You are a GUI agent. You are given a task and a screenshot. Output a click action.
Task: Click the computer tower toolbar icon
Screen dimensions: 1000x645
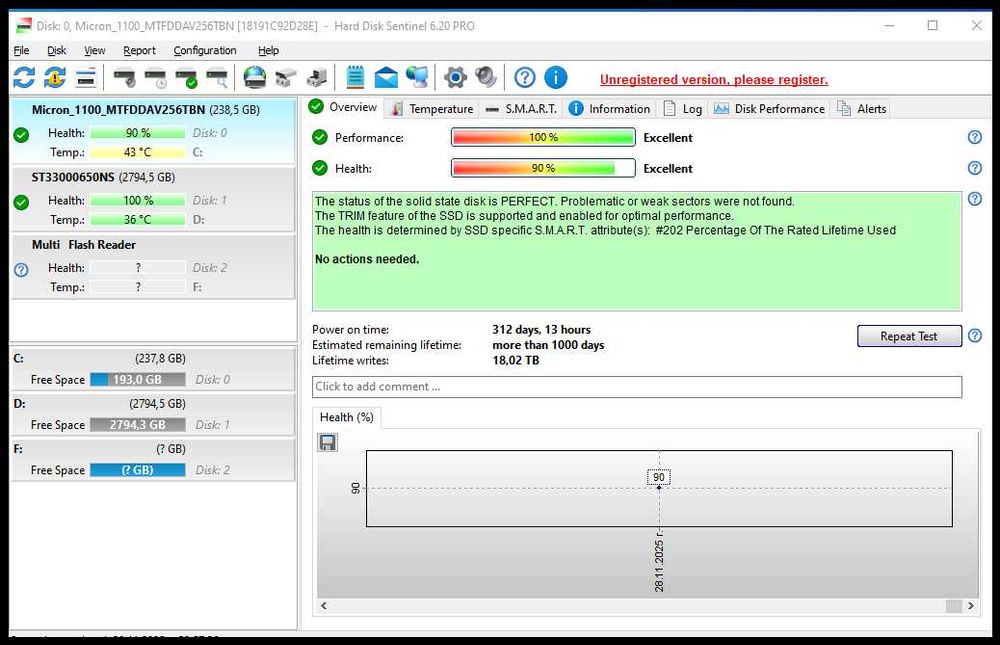pos(316,78)
